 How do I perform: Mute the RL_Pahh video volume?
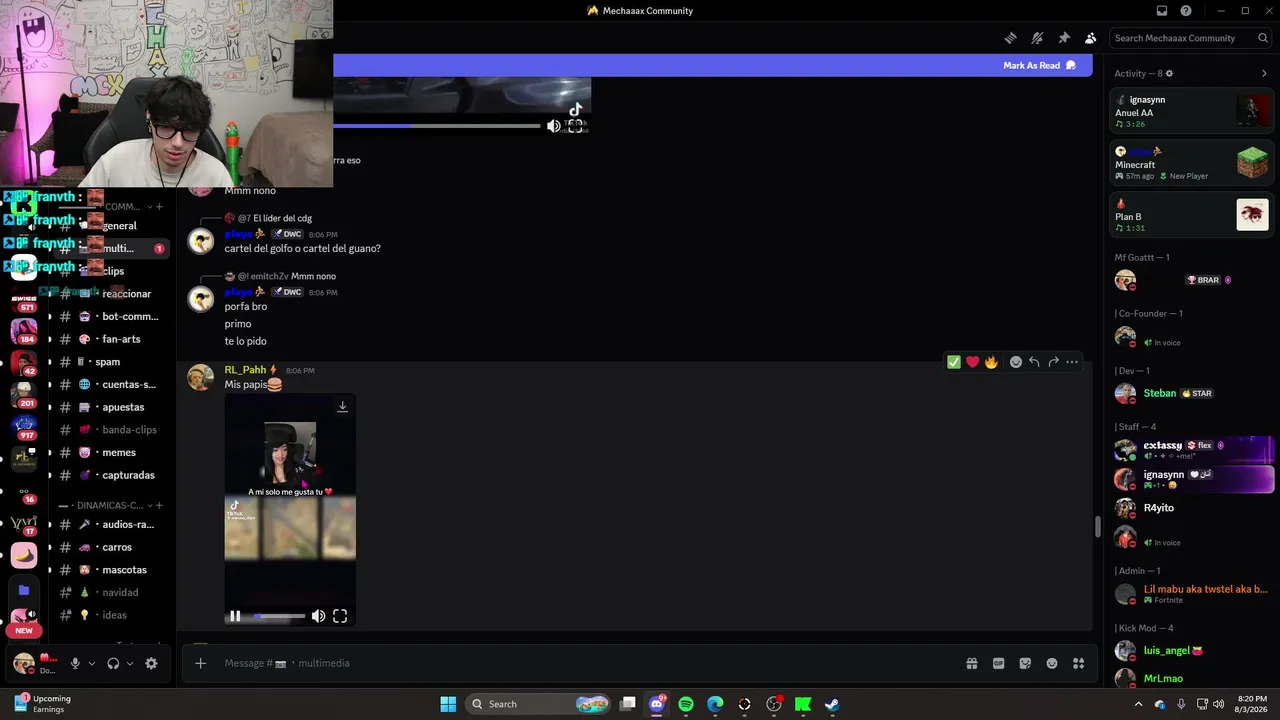click(318, 616)
